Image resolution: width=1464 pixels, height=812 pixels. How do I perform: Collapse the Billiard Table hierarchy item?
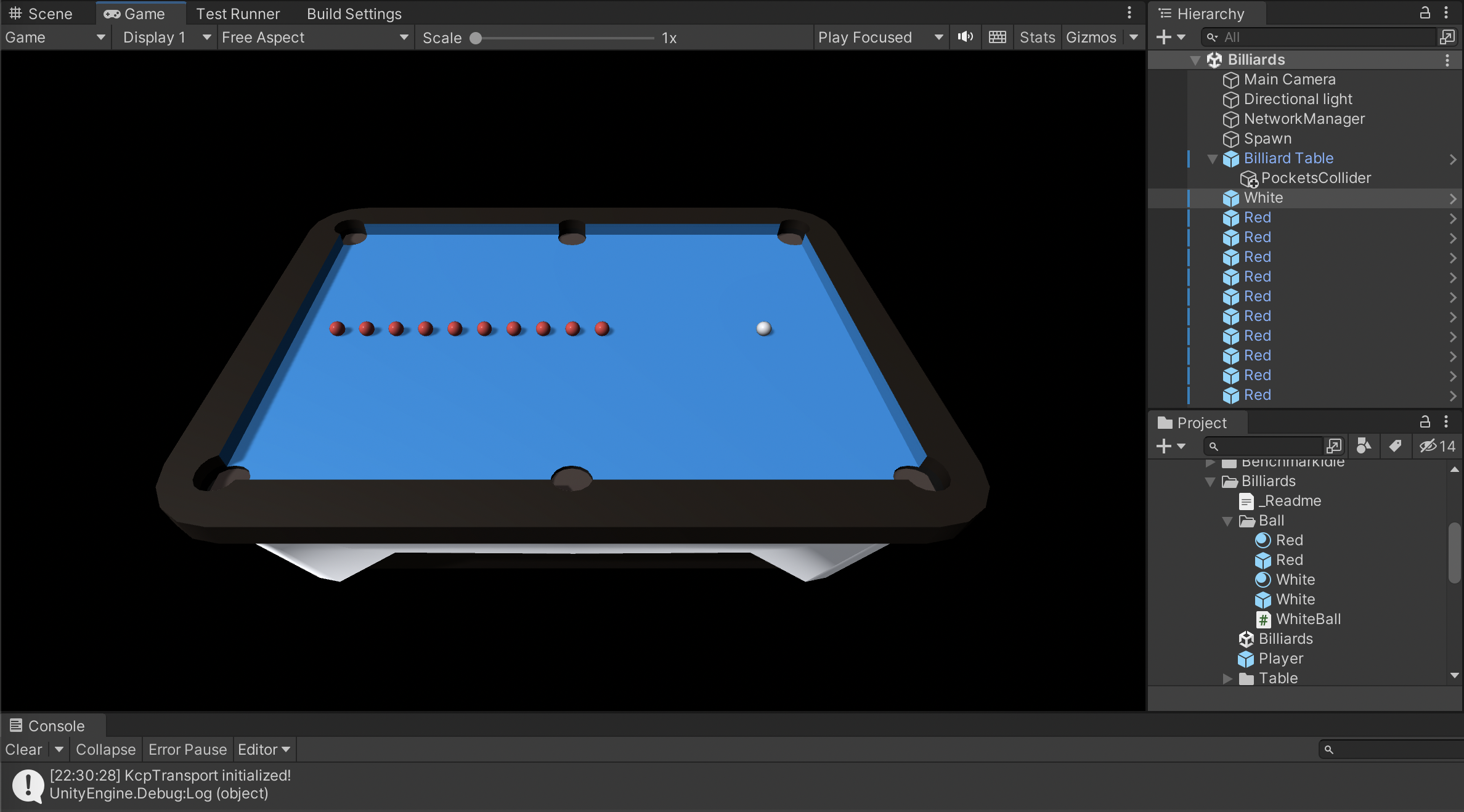pos(1212,159)
